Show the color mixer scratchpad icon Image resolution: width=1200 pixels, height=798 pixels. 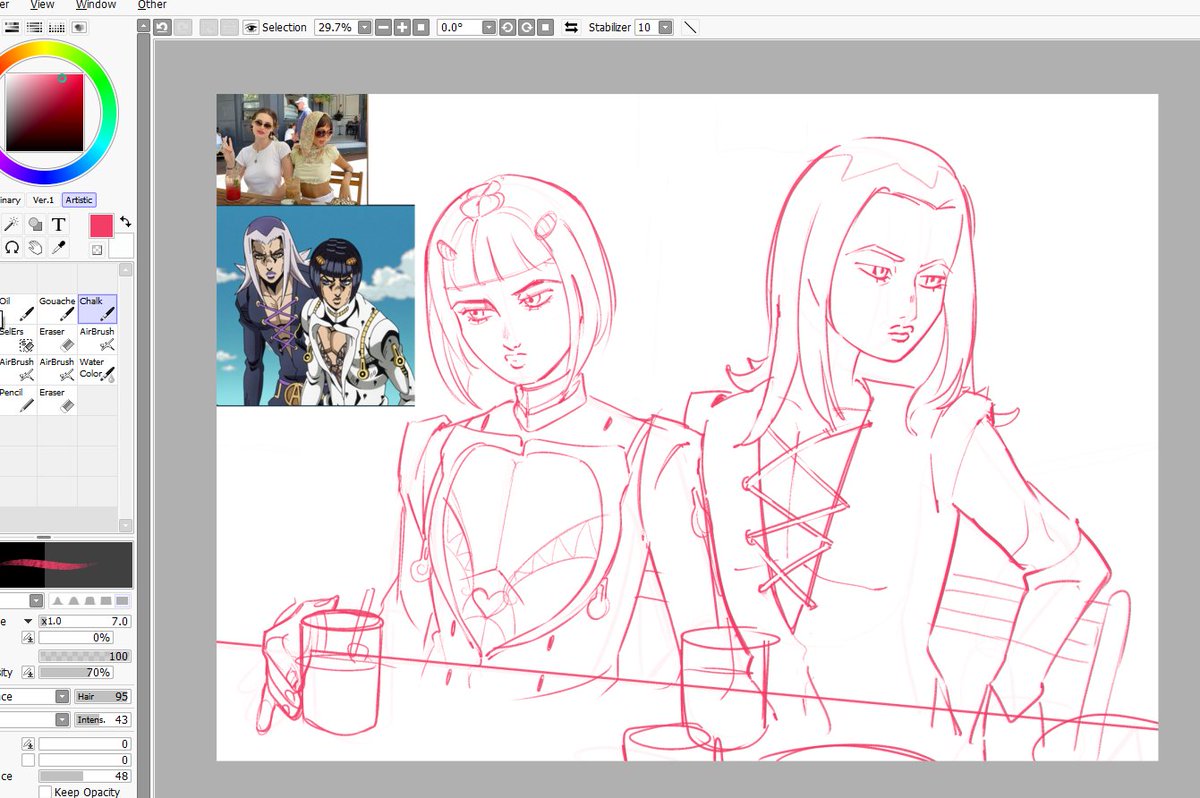[79, 27]
